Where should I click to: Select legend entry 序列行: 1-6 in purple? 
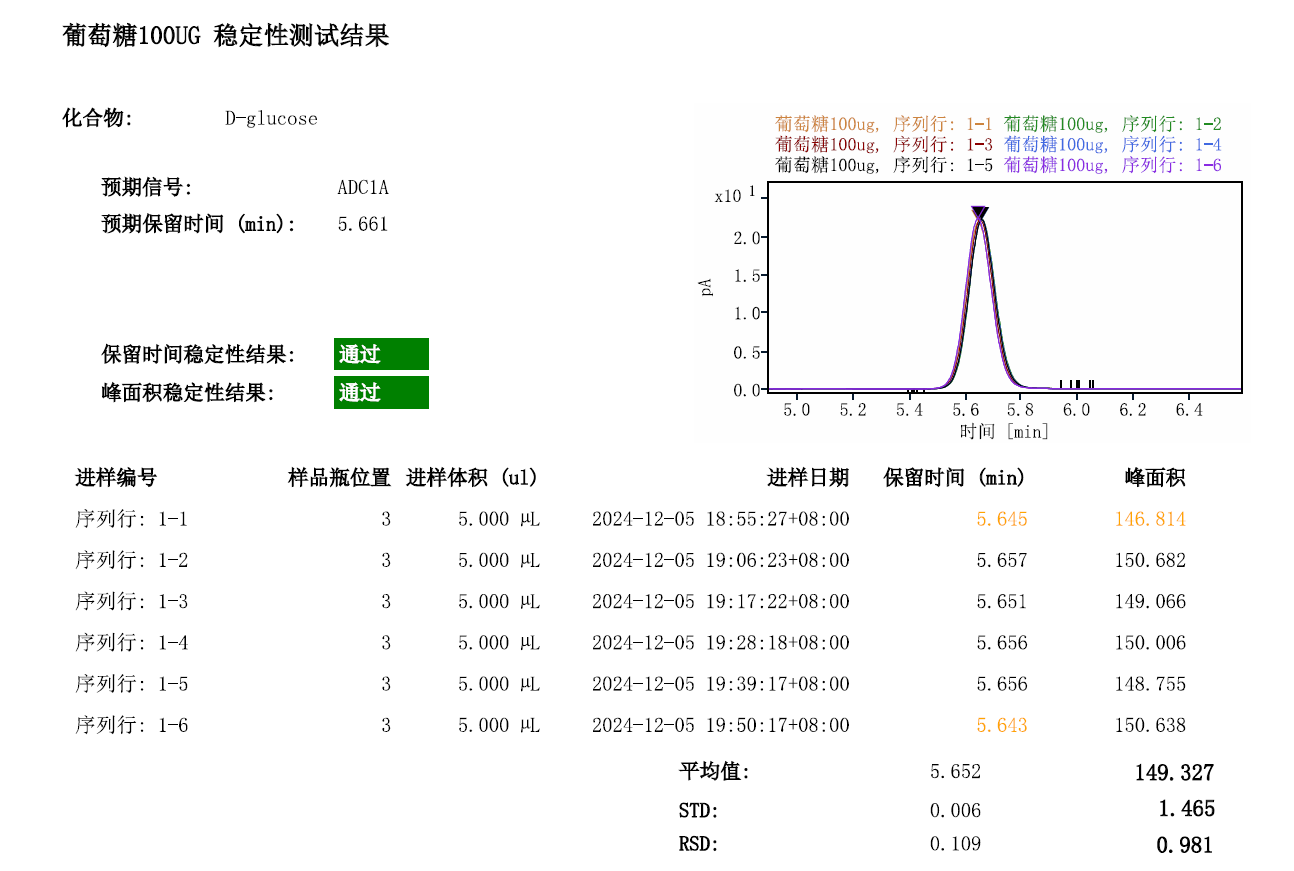click(x=1113, y=165)
